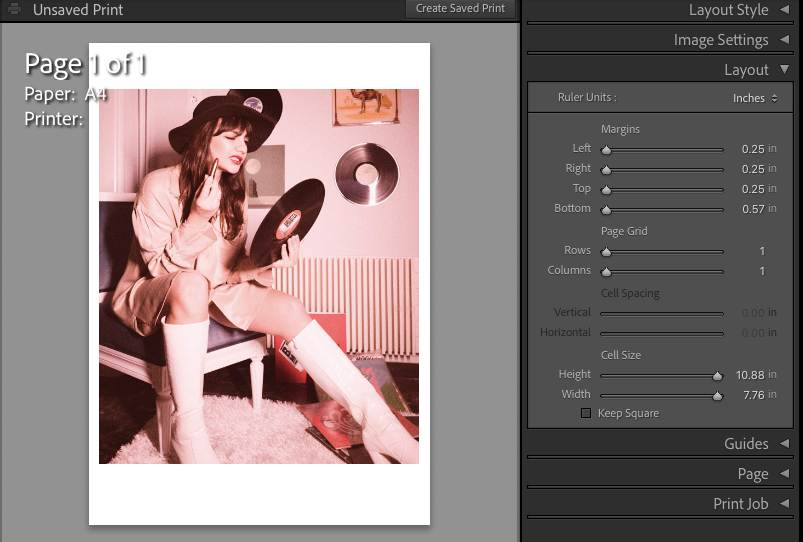Screen dimensions: 803x542
Task: Click the Bottom margin slider handle
Action: (606, 210)
